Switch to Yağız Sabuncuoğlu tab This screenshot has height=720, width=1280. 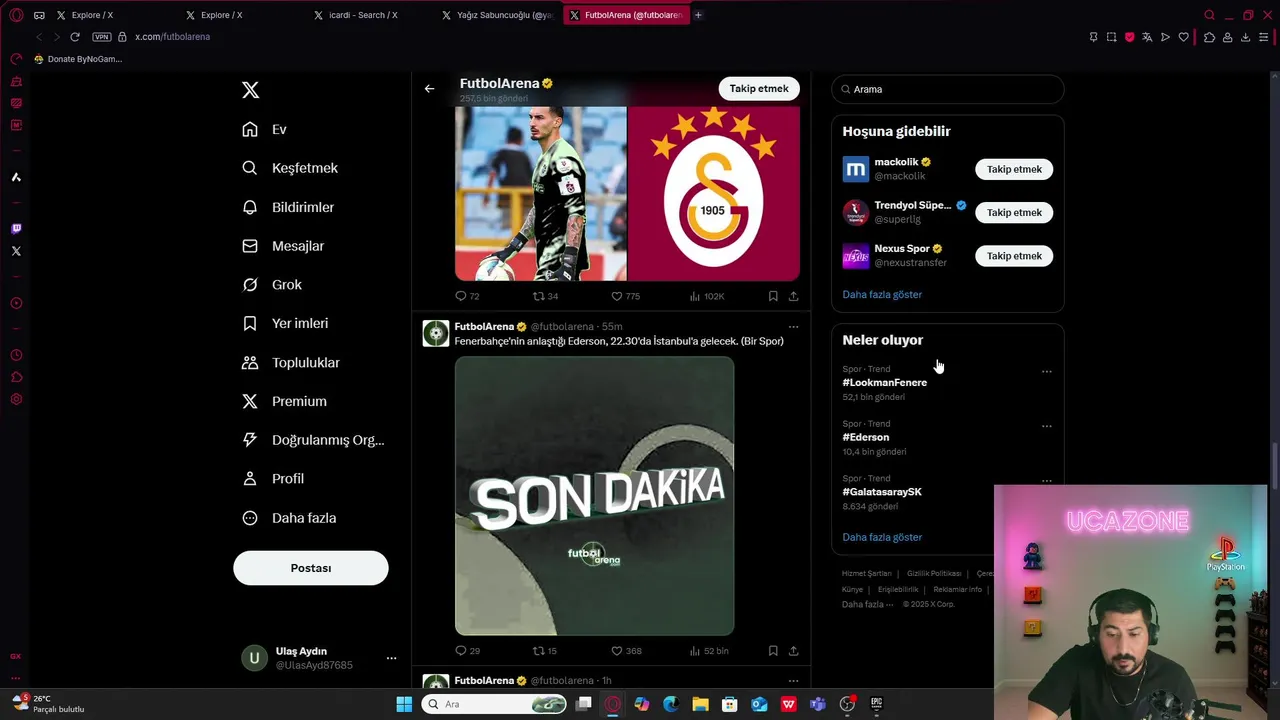(x=496, y=15)
